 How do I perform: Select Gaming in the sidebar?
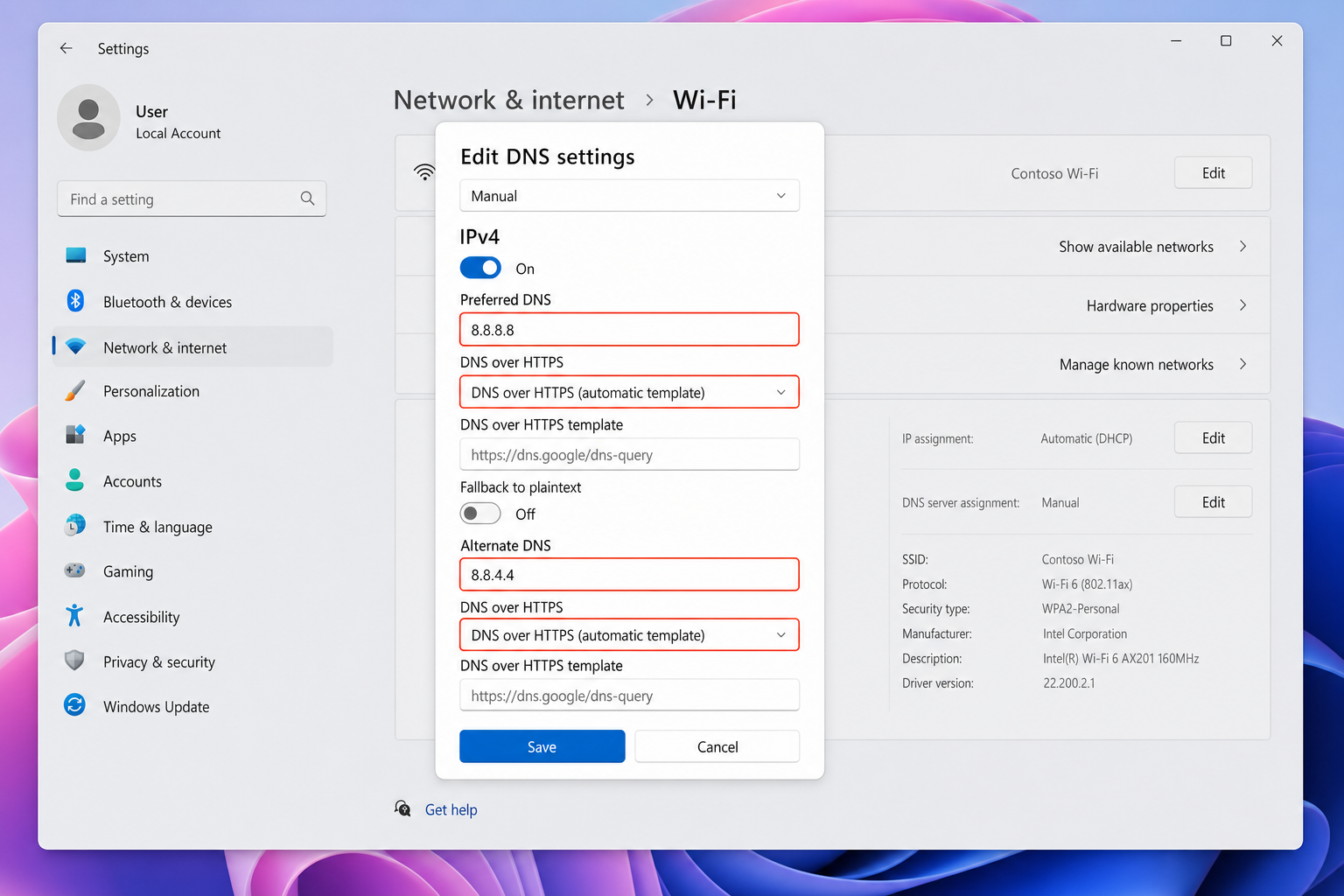click(192, 571)
